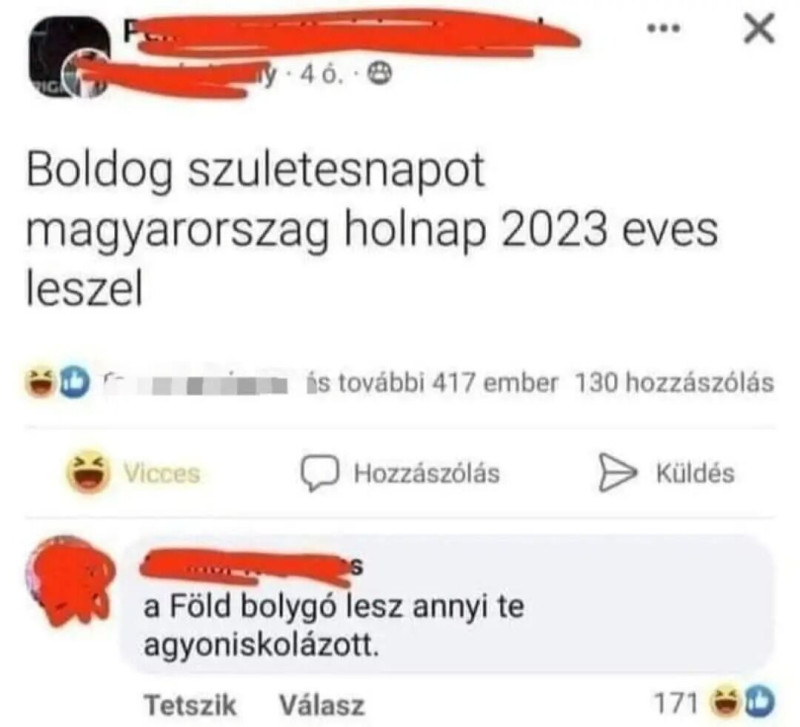Open the laughing reaction in post summary

(x=42, y=382)
